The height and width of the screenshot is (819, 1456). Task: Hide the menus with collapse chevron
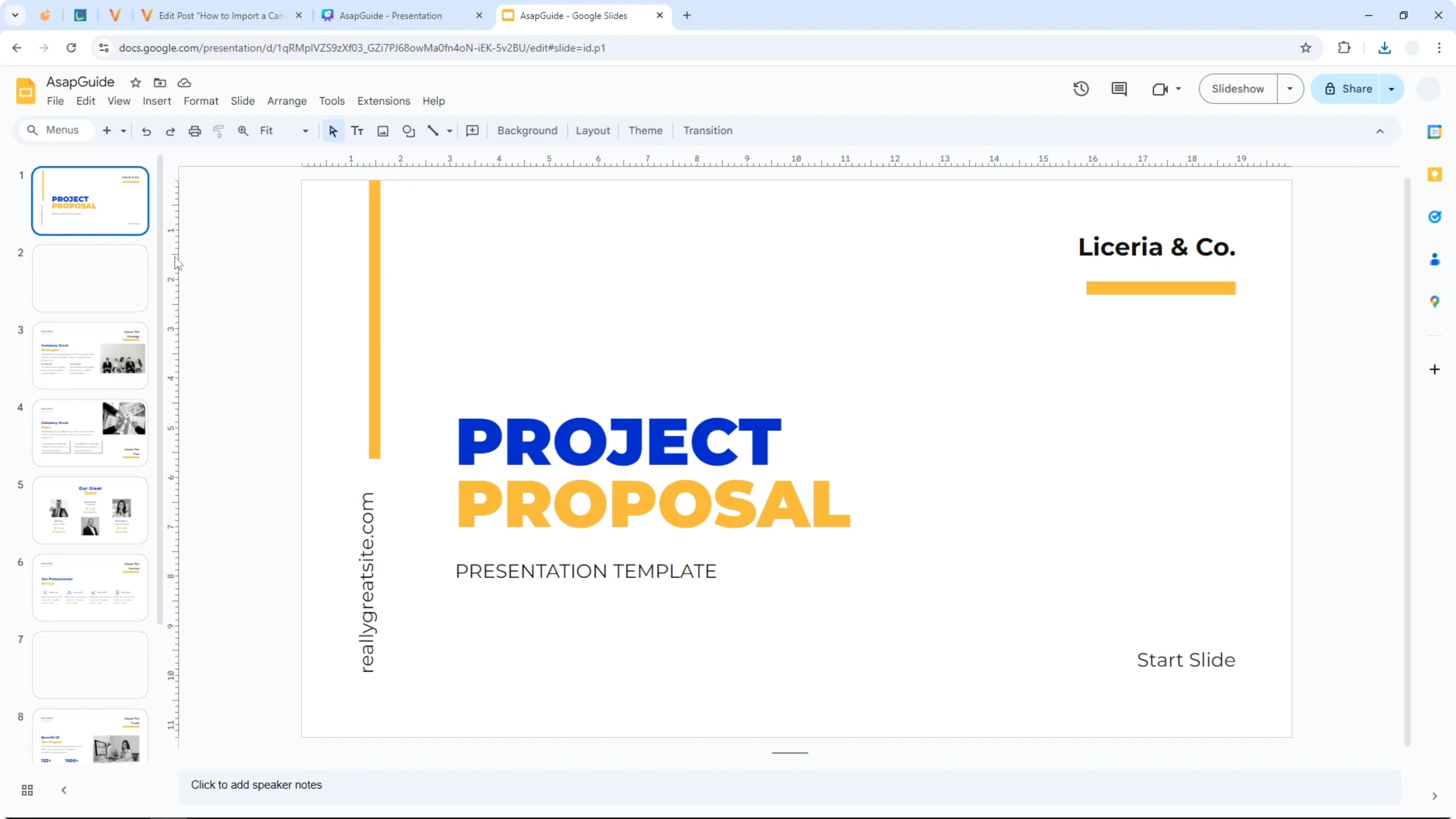[1380, 131]
